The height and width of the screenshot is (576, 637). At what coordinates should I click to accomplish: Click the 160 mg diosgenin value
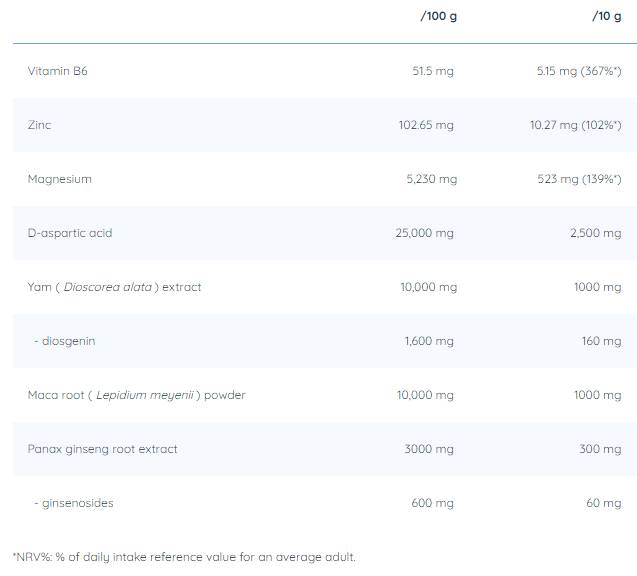click(601, 341)
